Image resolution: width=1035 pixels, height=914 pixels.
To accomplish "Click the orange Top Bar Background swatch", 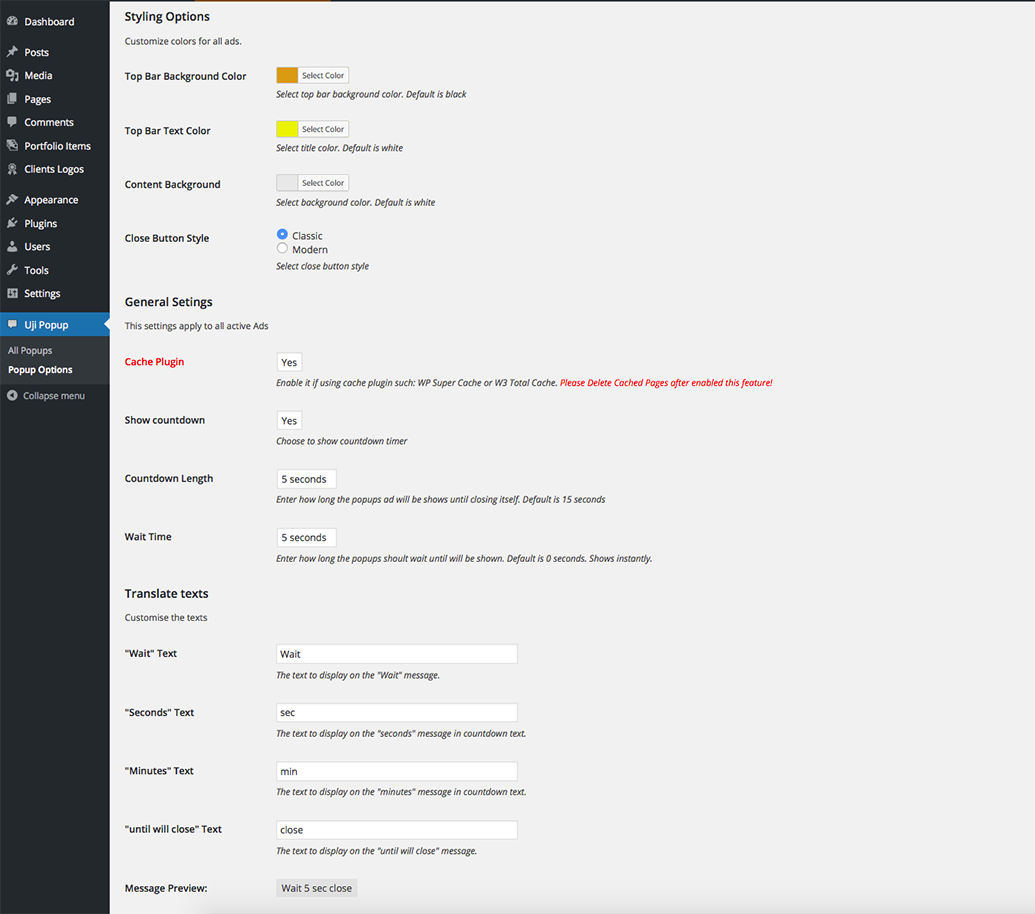I will click(287, 75).
